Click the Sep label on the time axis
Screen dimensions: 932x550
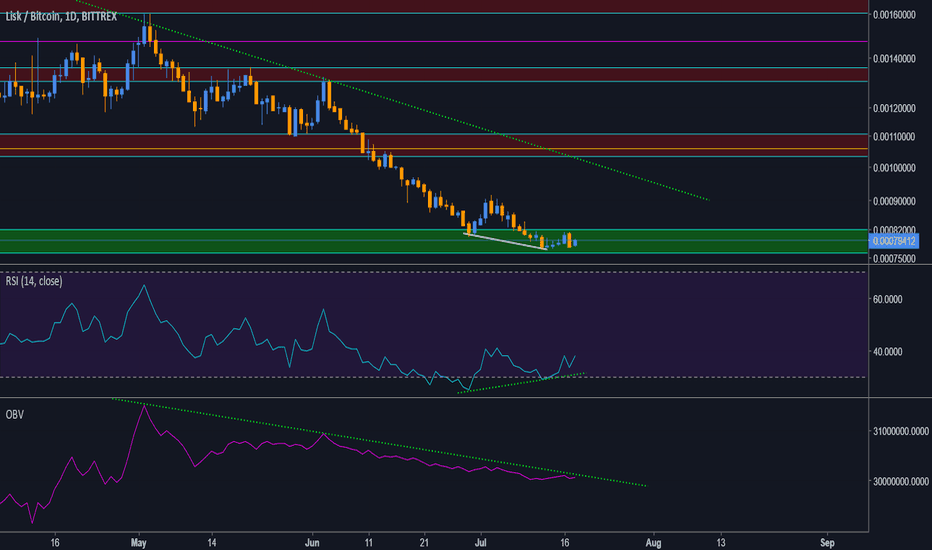coord(827,543)
